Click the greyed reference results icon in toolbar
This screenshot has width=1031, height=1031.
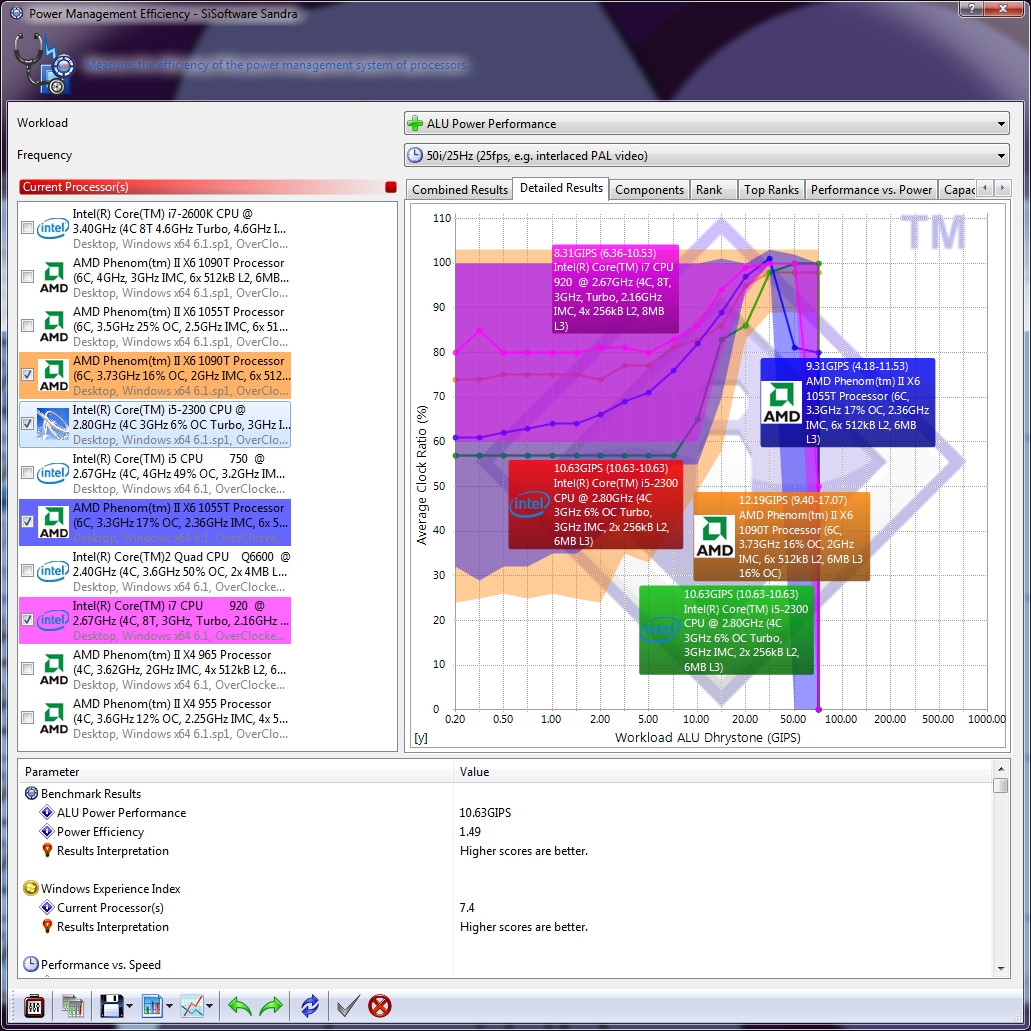[x=72, y=1005]
